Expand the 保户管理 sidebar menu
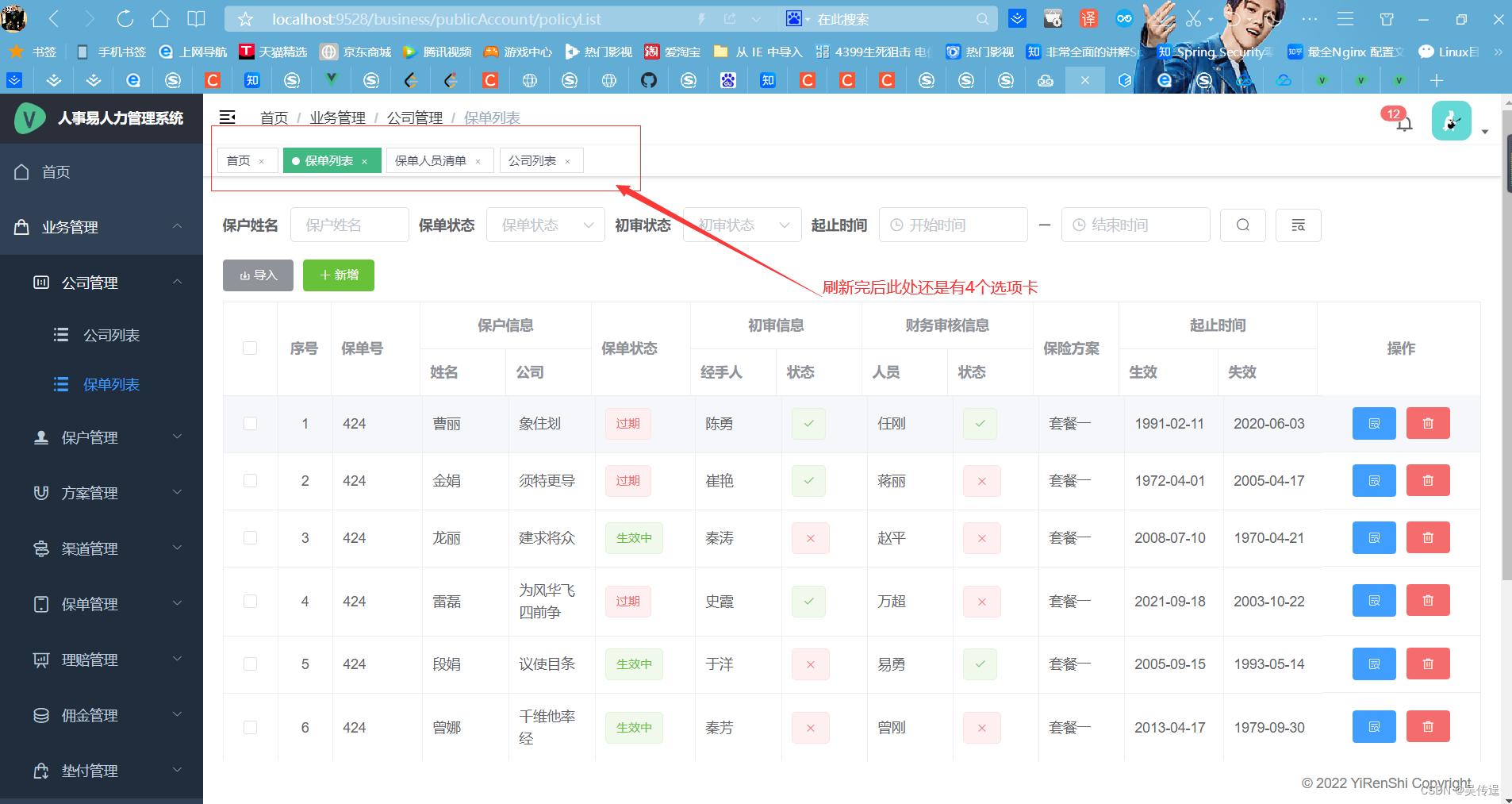 coord(90,437)
